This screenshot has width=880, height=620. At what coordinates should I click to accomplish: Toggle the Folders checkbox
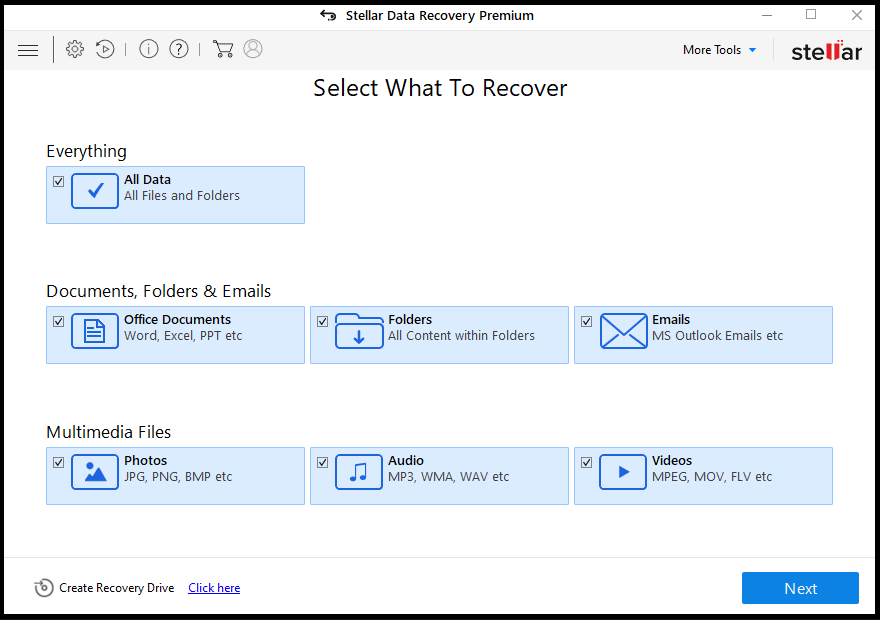323,322
